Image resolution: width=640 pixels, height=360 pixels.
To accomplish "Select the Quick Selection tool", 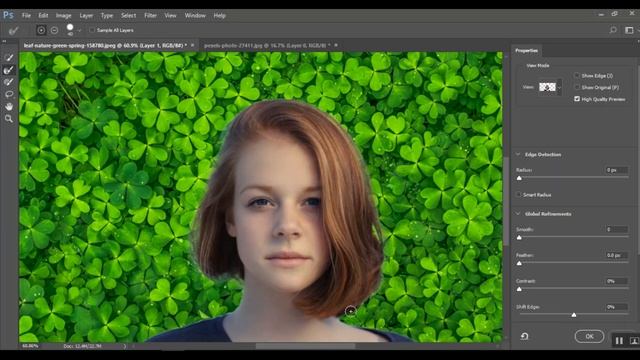I will point(9,58).
